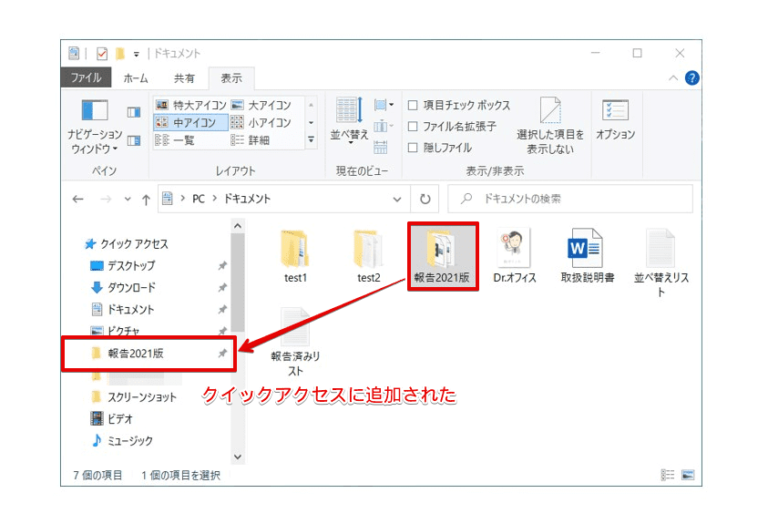Select 特大アイコン layout
The height and width of the screenshot is (524, 768).
coord(191,105)
